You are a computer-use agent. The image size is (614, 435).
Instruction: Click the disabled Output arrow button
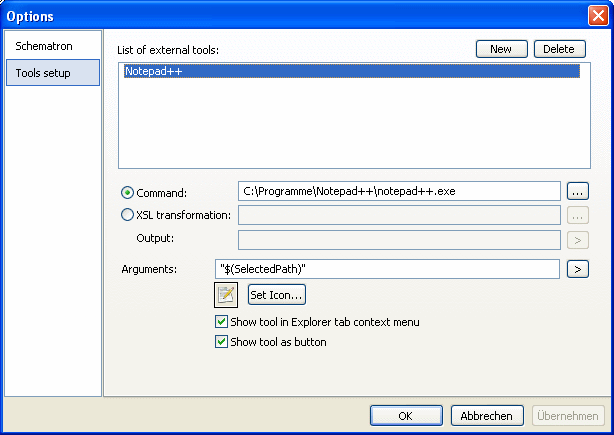point(578,240)
